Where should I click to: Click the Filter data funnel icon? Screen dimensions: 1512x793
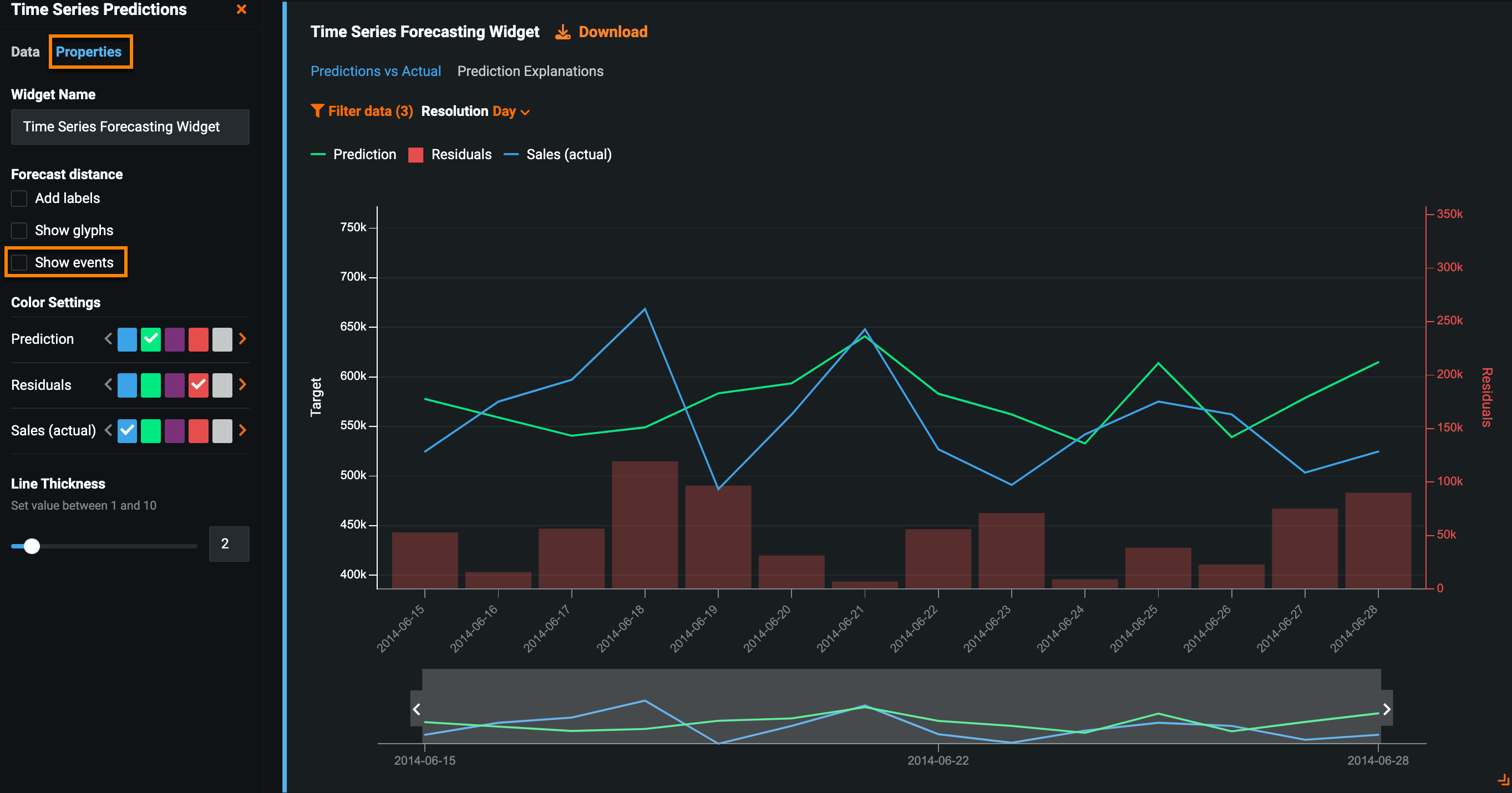pos(317,111)
